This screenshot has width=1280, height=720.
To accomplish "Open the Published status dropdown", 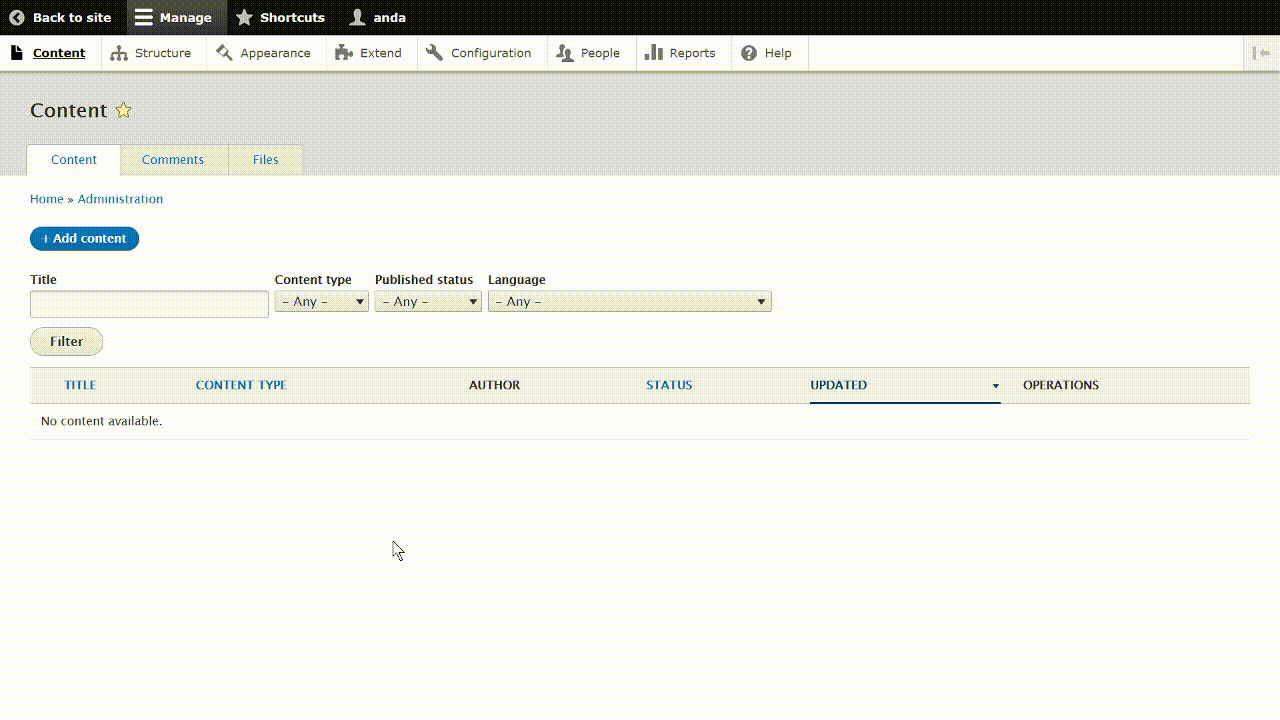I will (428, 301).
